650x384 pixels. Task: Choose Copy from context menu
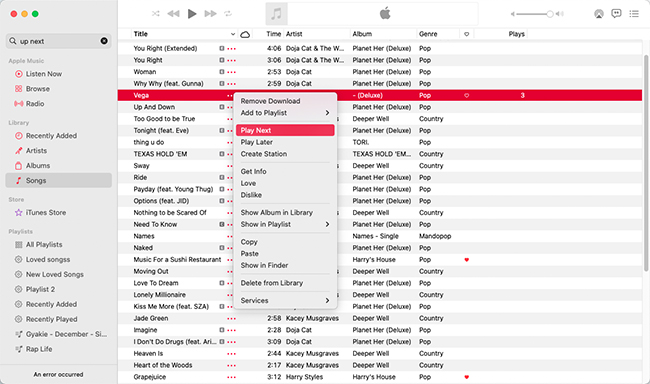tap(285, 242)
